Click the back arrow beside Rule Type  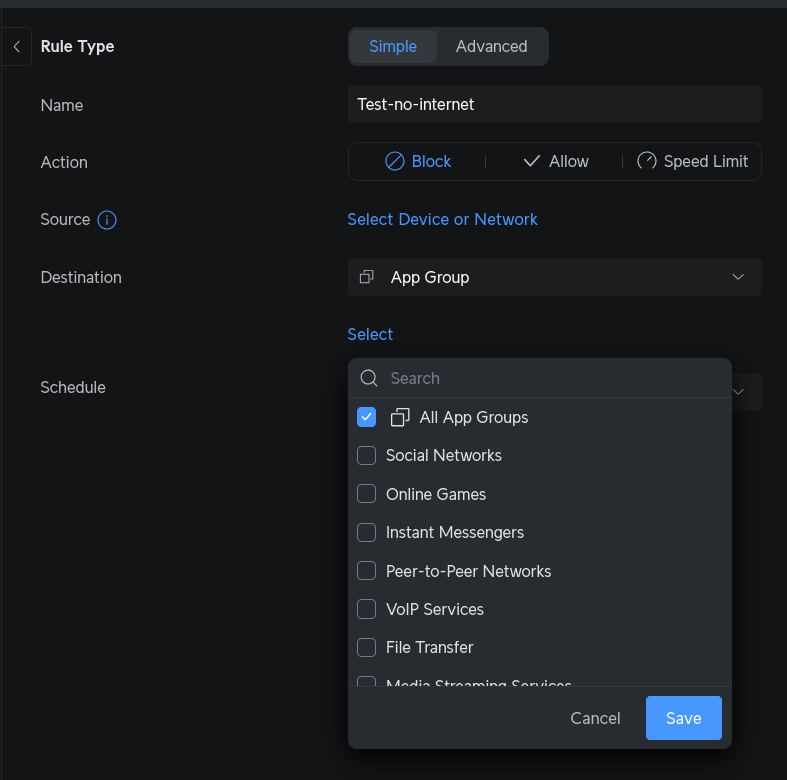(16, 47)
